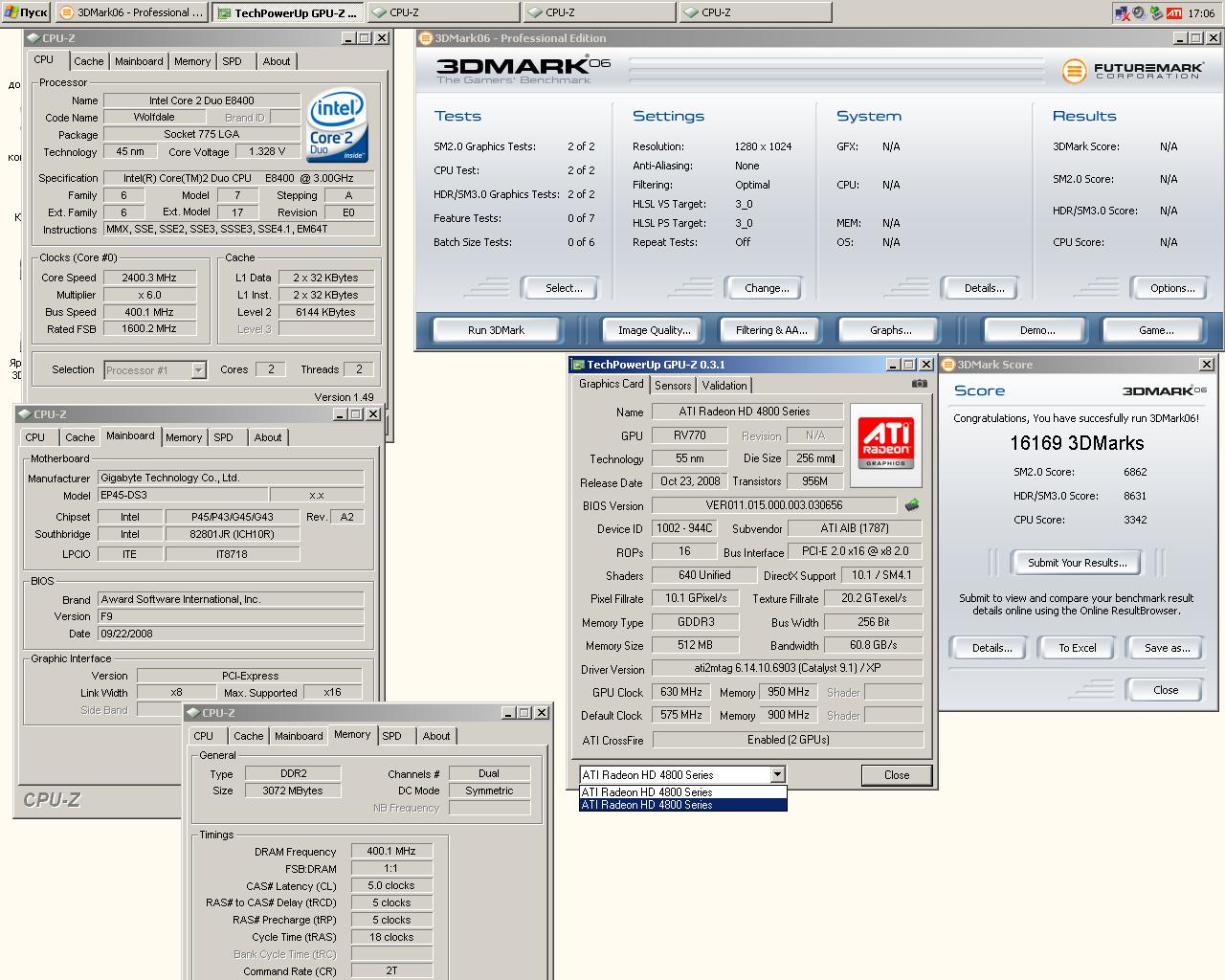The width and height of the screenshot is (1225, 980).
Task: Open the Sensors tab in GPU-Z
Action: click(x=673, y=386)
